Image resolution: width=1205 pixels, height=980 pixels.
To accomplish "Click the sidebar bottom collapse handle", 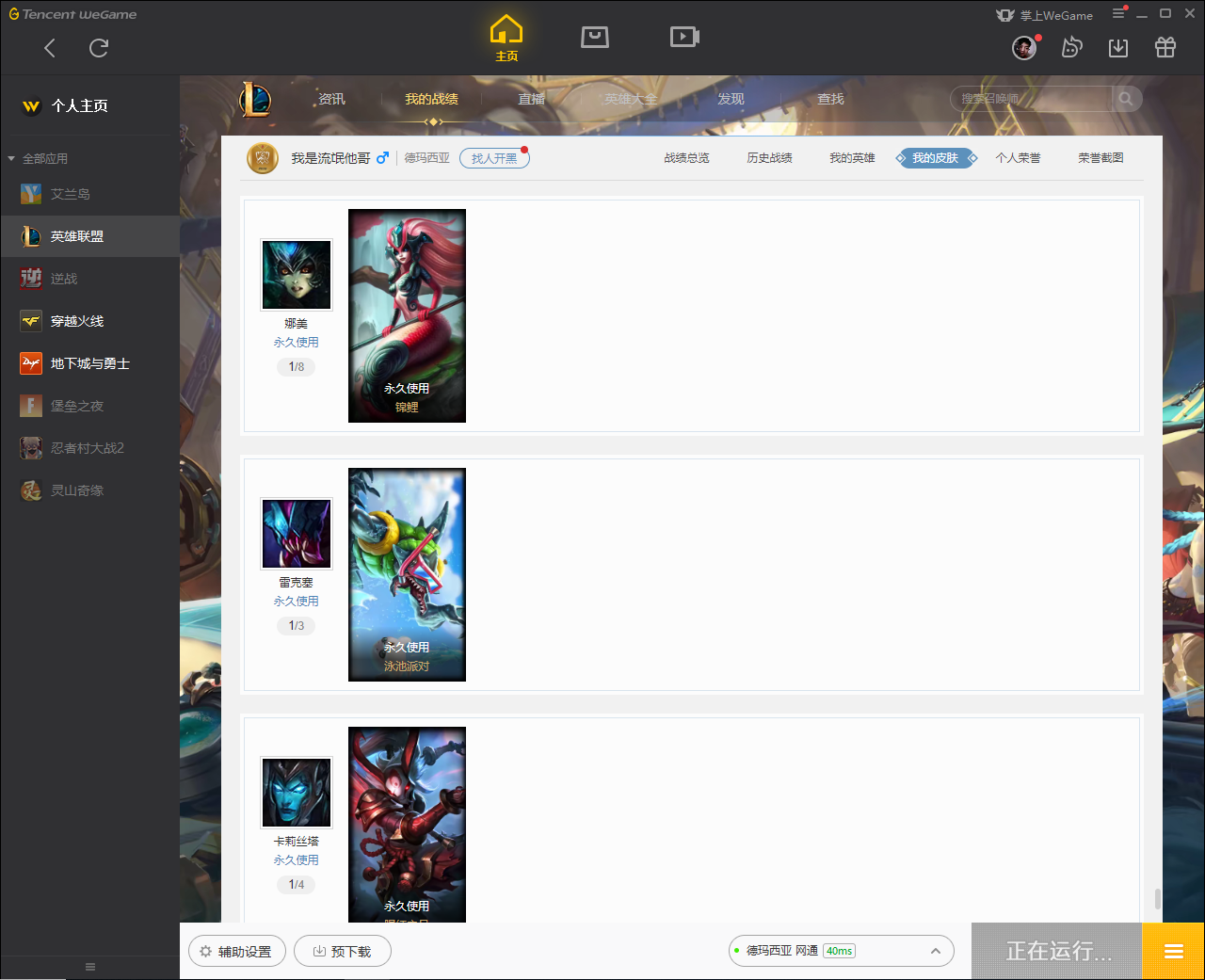I will click(x=90, y=967).
